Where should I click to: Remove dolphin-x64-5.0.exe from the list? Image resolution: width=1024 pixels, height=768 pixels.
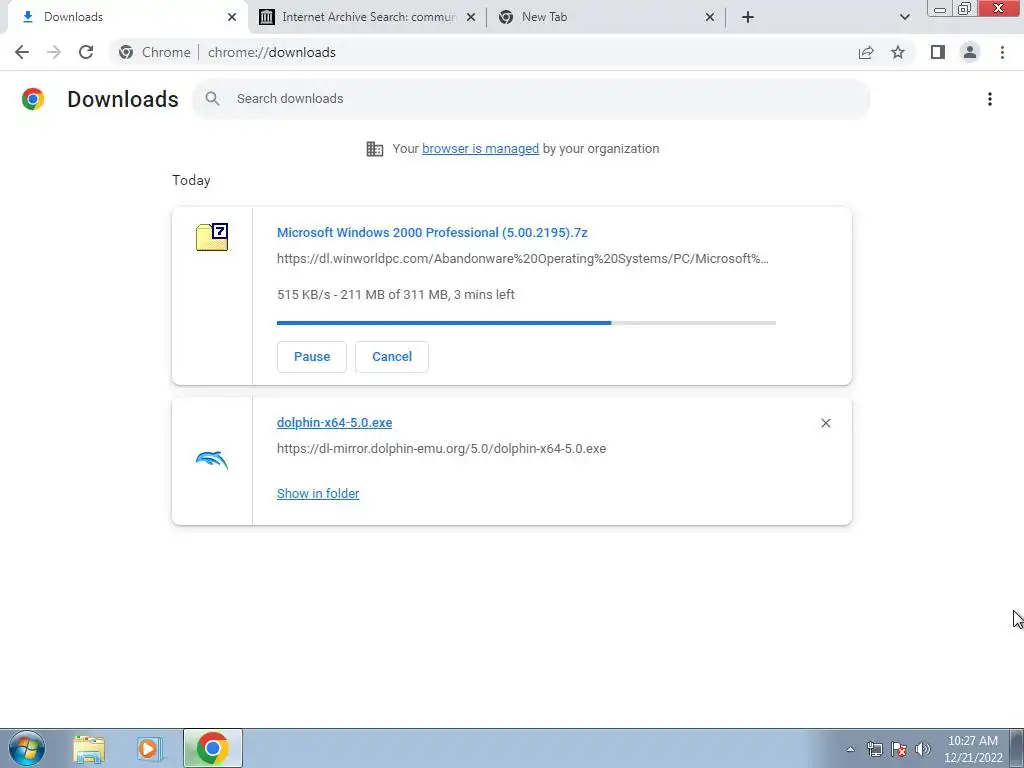[825, 423]
